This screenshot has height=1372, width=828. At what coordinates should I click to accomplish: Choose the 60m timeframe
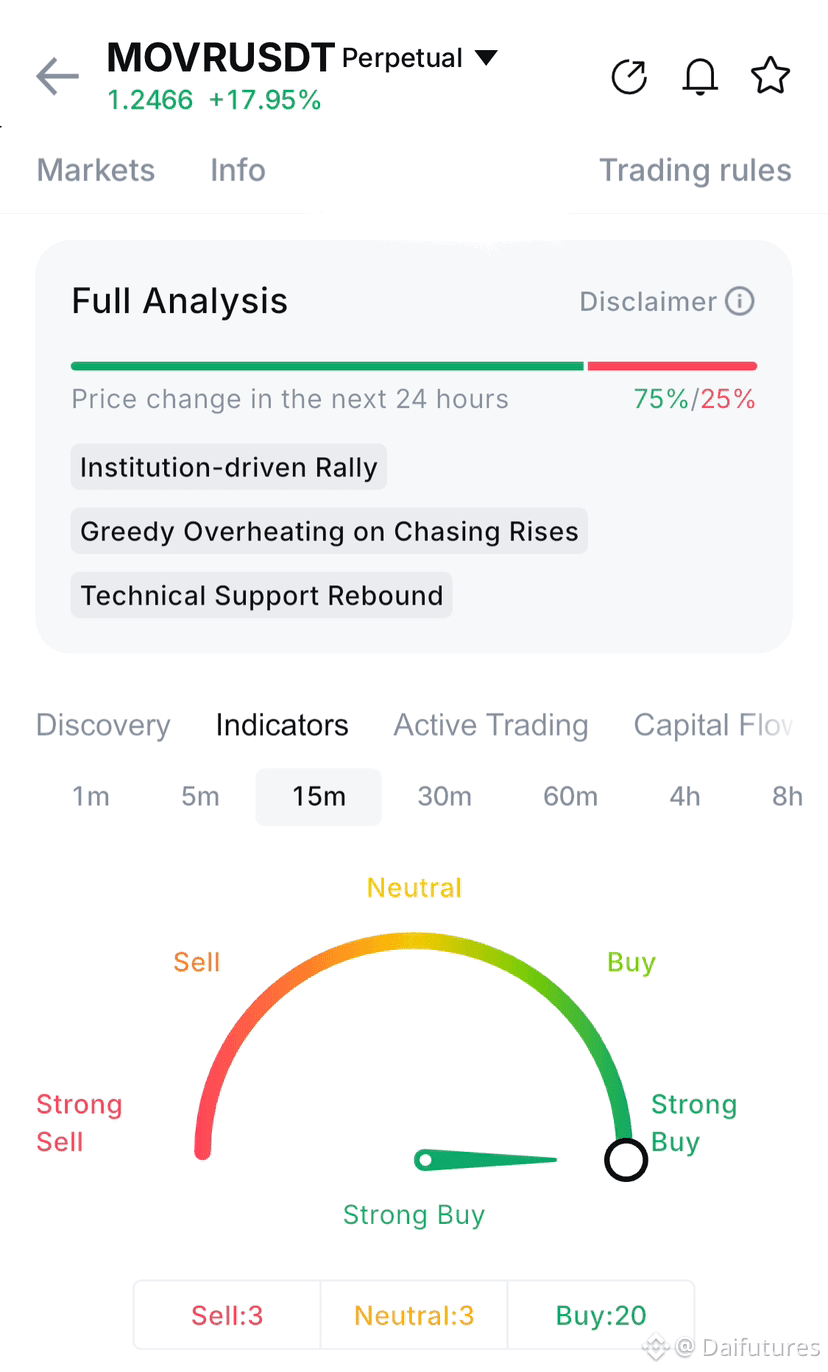tap(570, 797)
